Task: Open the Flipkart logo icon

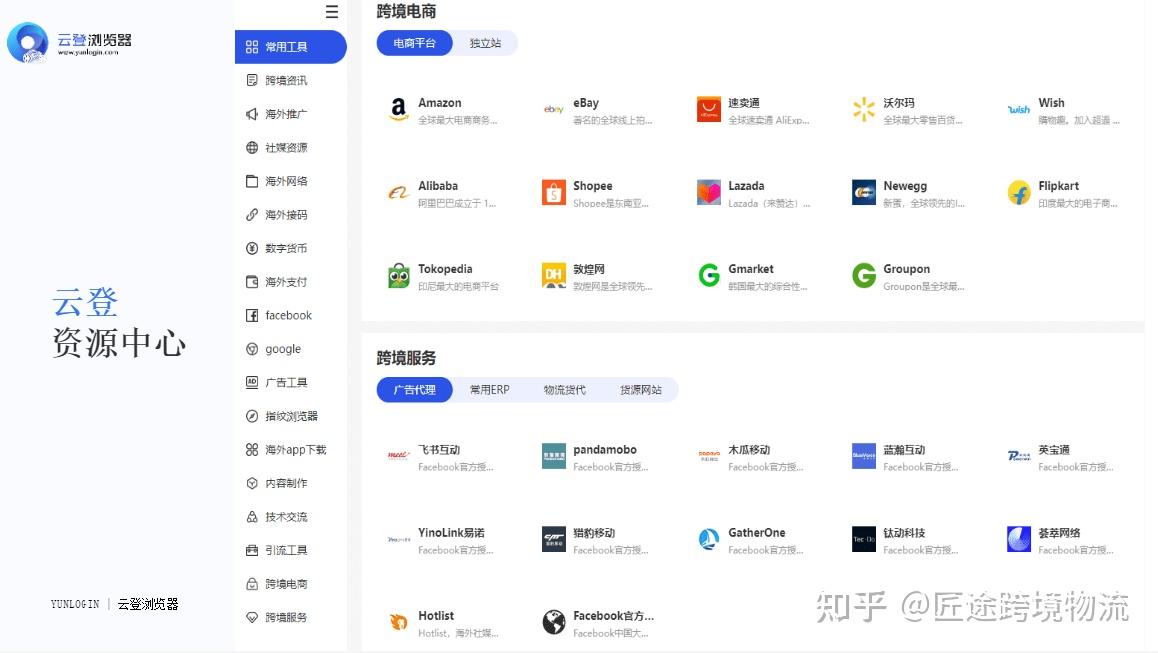Action: (x=1019, y=193)
